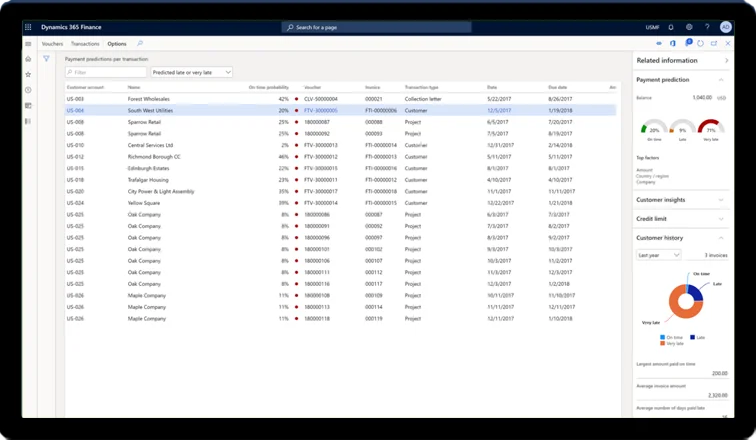Open the 'Last year' period dropdown
Image resolution: width=756 pixels, height=440 pixels.
point(659,255)
